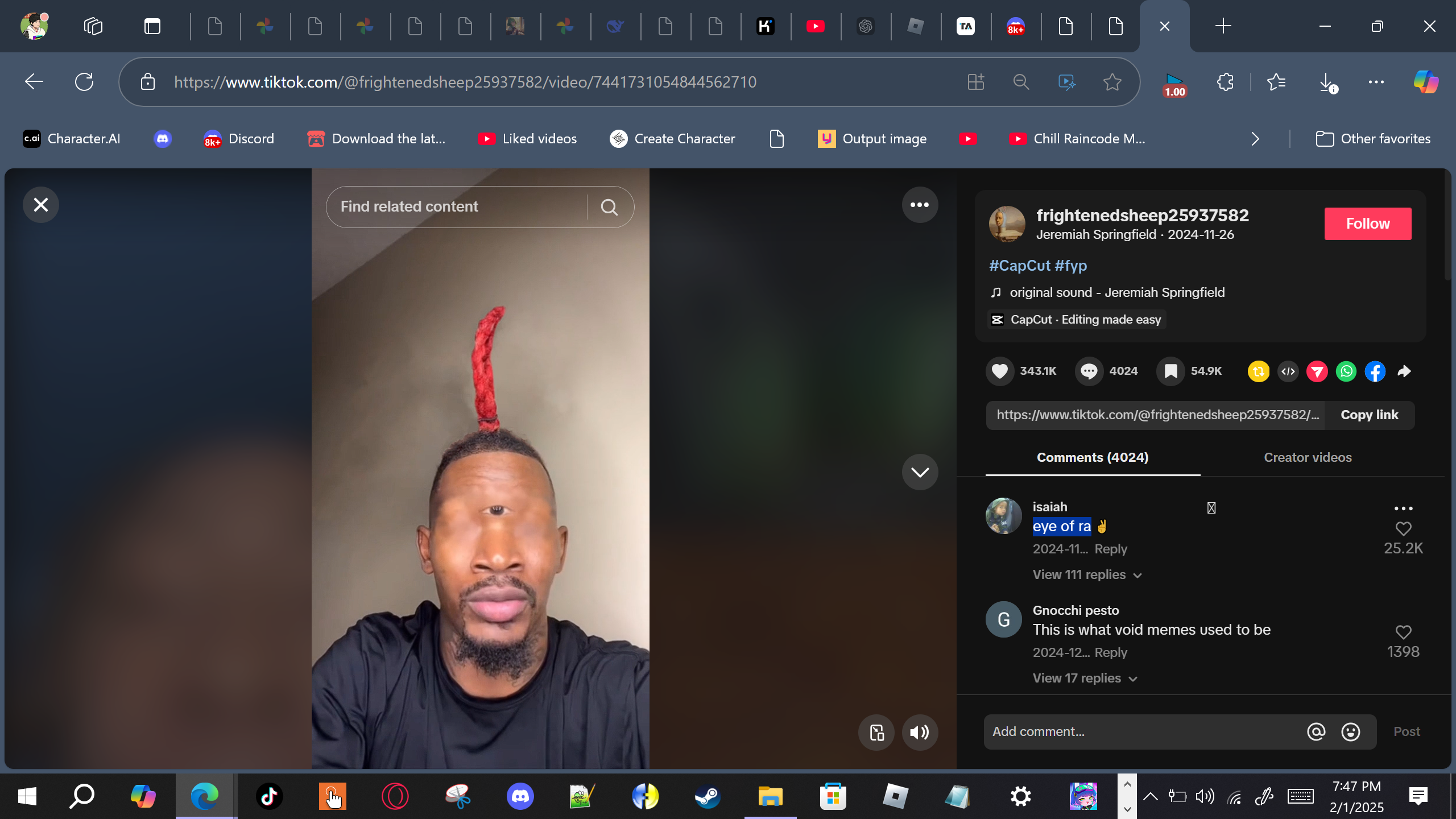The height and width of the screenshot is (819, 1456).
Task: Like the video with heart button
Action: tap(1000, 371)
